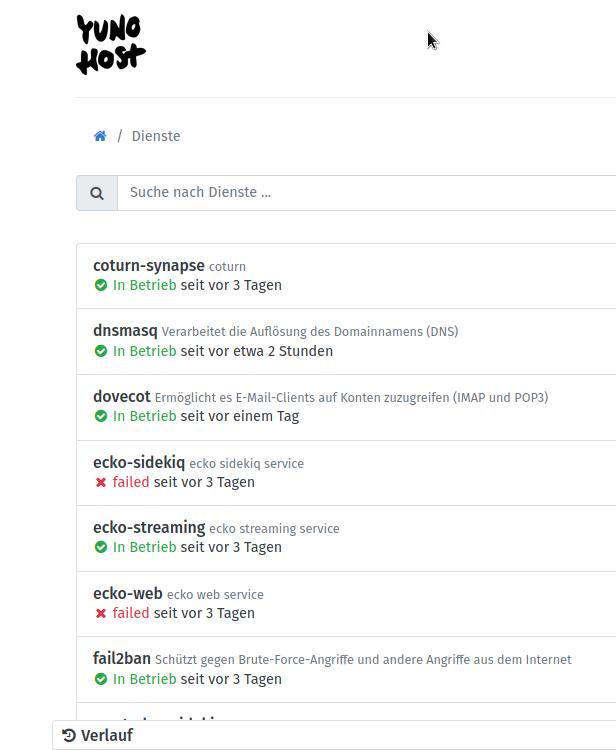This screenshot has width=616, height=750.
Task: View the ecko-streaming service
Action: (149, 528)
